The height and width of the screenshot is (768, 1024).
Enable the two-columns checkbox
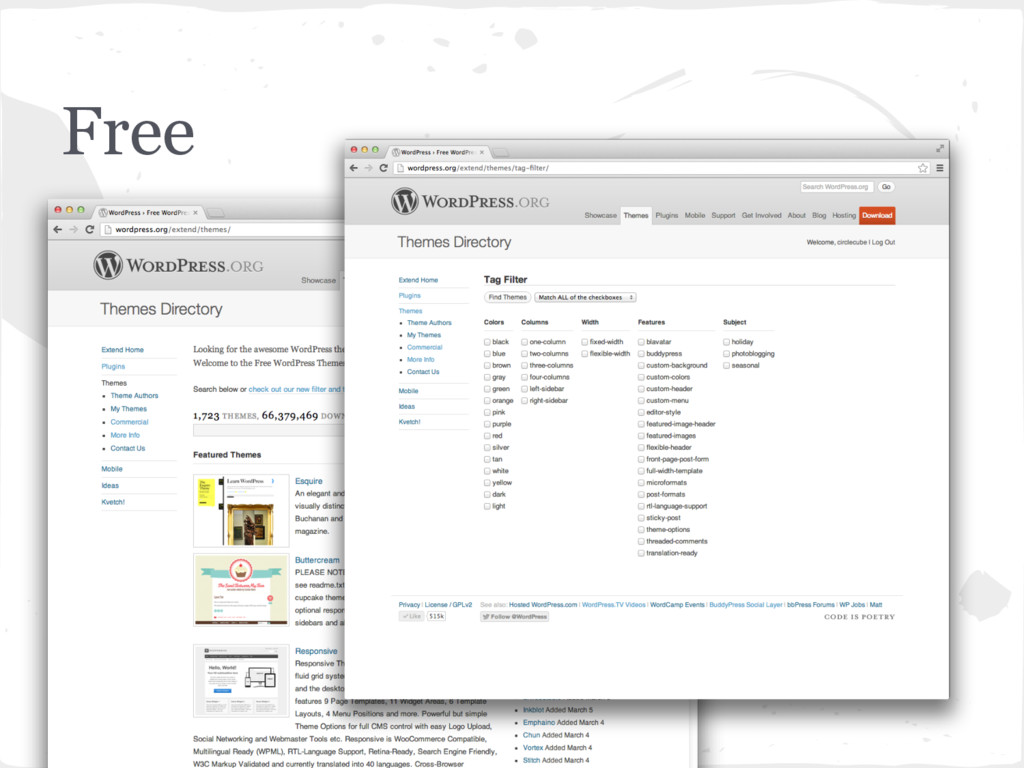tap(524, 353)
